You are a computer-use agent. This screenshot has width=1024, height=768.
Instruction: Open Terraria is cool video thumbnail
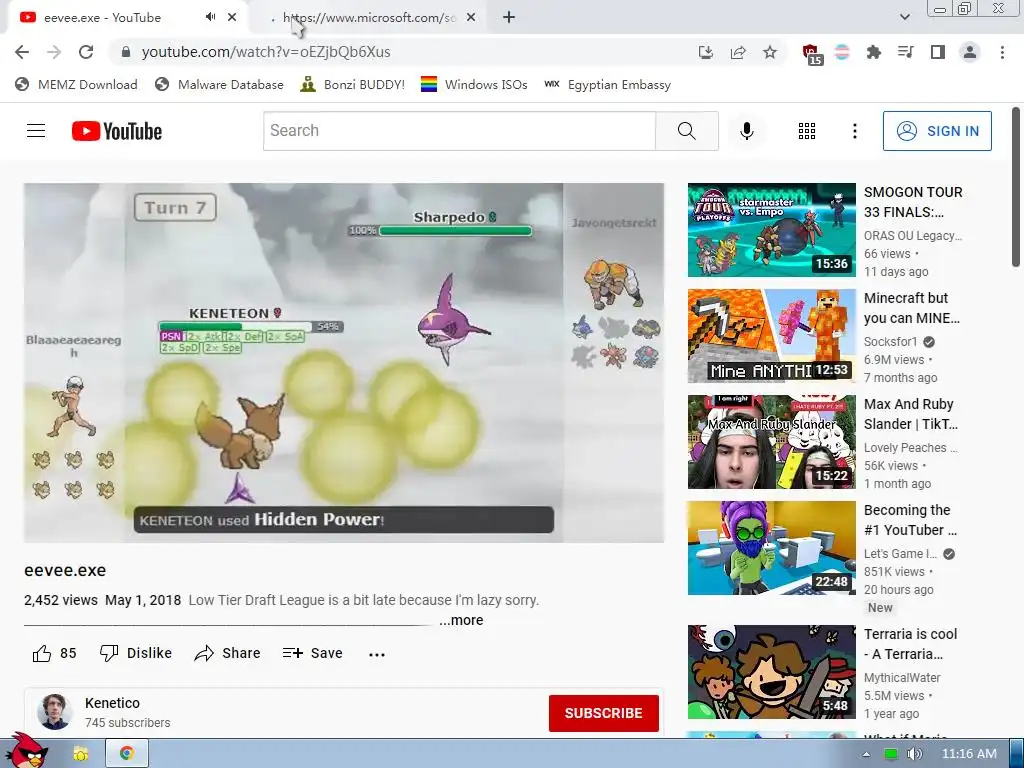[771, 672]
